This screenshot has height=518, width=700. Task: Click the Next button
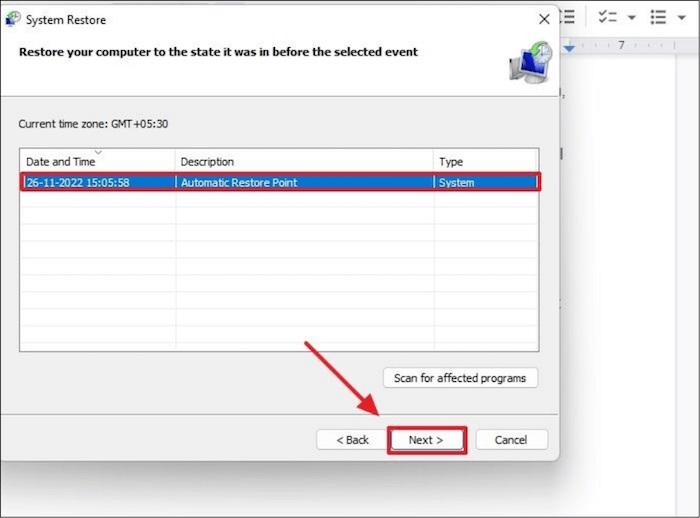click(426, 440)
